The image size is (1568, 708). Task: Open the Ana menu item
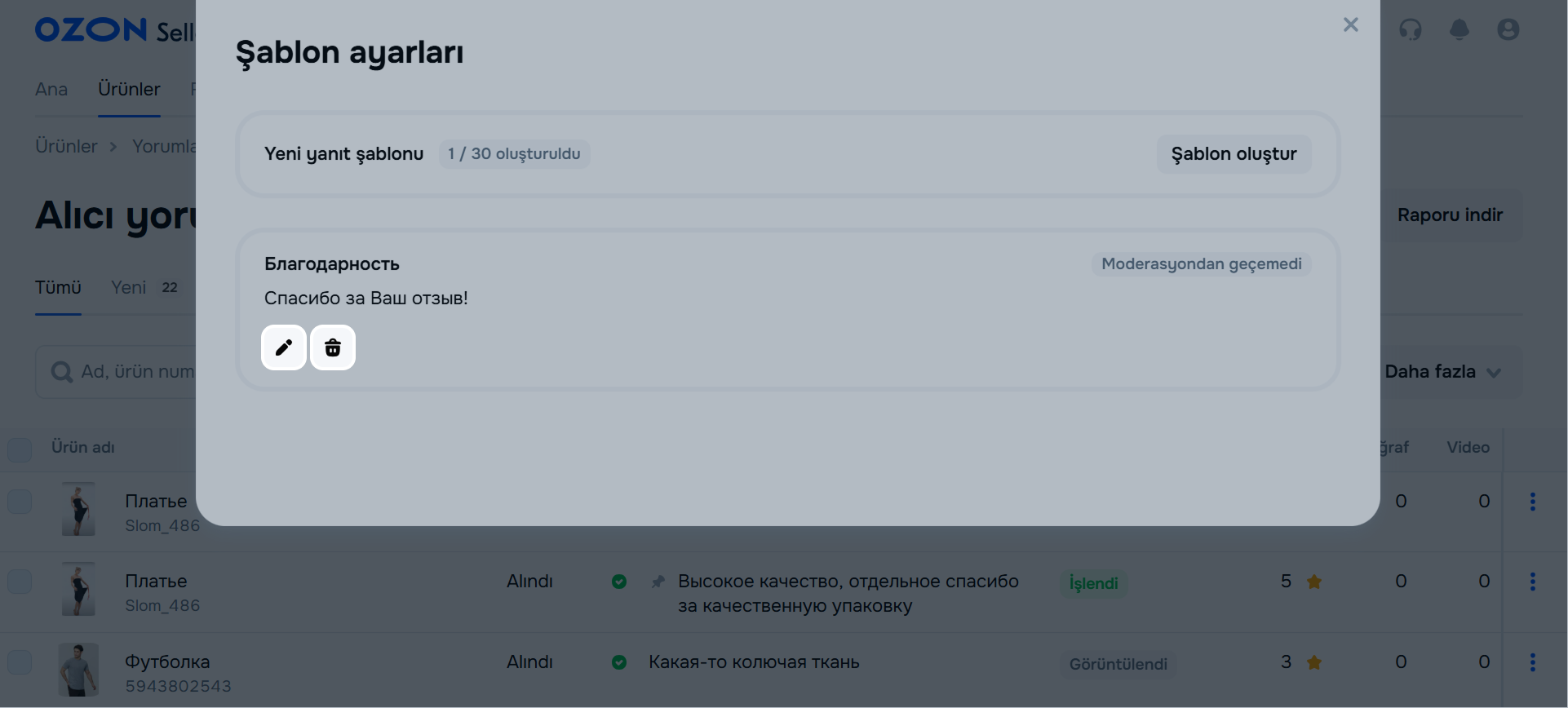[51, 89]
